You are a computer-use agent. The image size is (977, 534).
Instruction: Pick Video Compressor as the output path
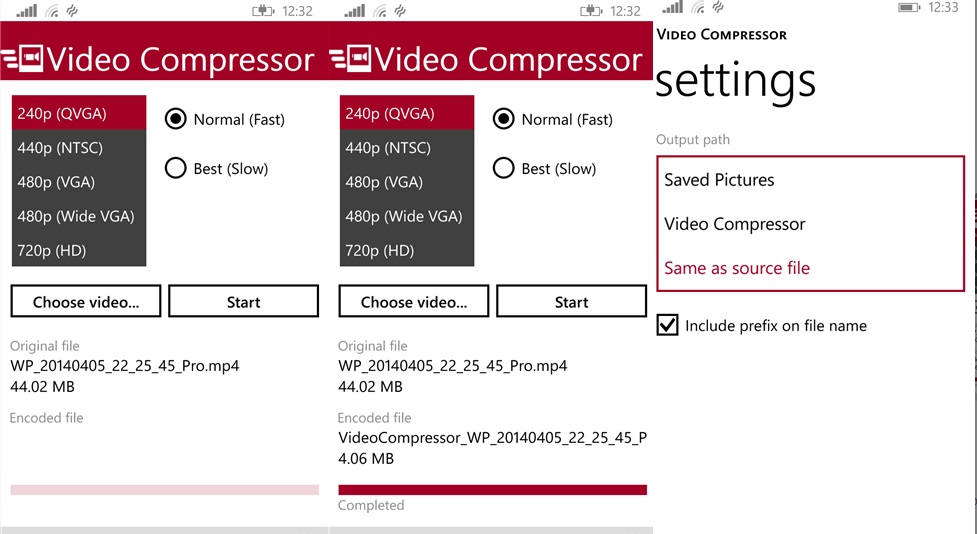coord(734,224)
